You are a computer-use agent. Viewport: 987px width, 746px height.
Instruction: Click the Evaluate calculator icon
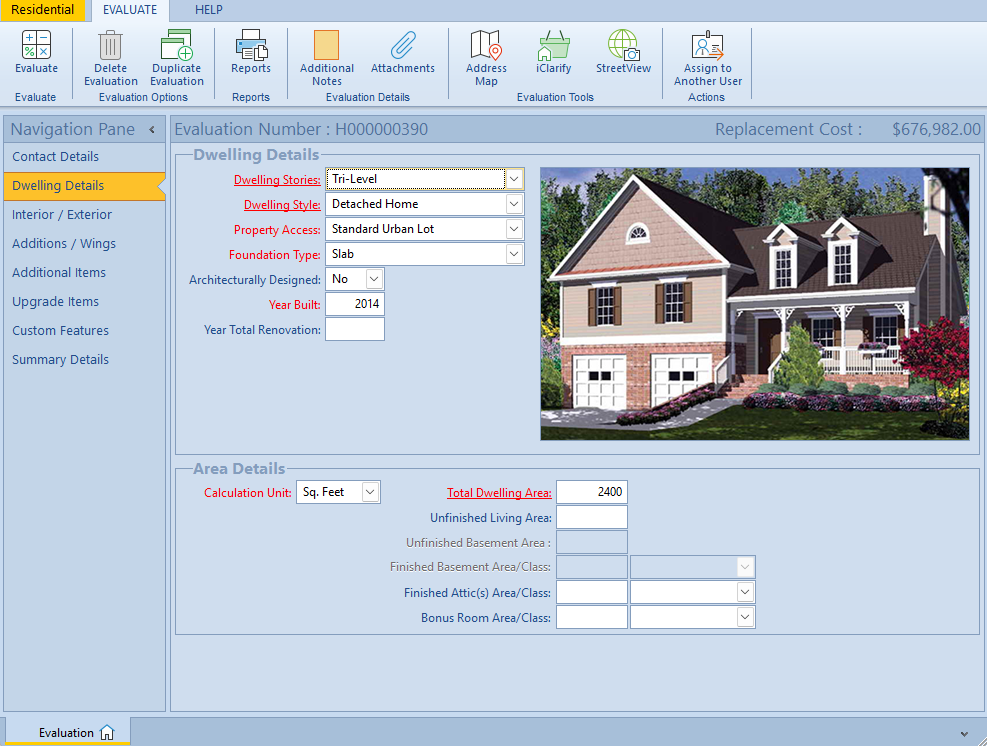pos(36,45)
